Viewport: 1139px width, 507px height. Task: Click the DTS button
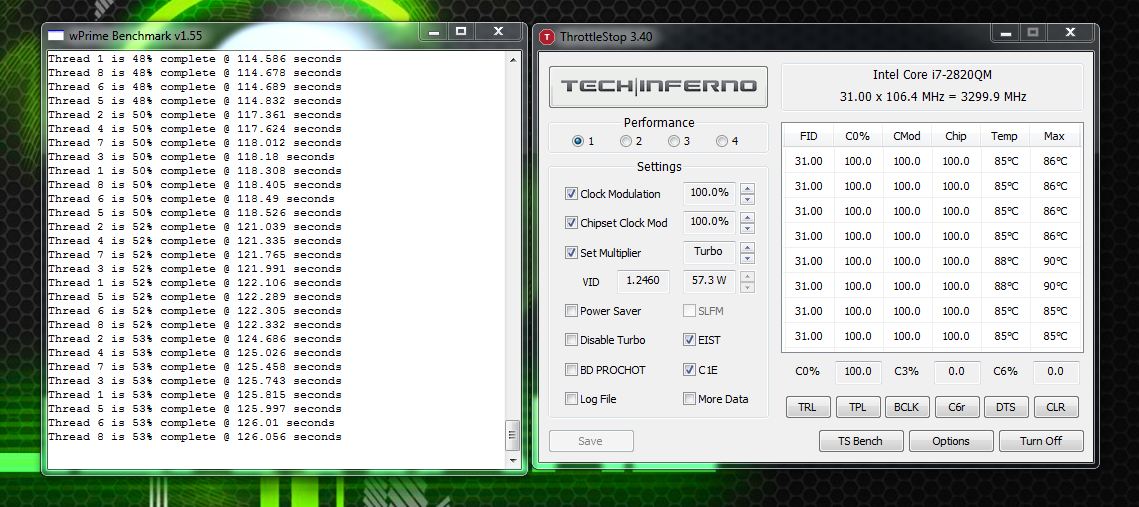tap(1006, 407)
